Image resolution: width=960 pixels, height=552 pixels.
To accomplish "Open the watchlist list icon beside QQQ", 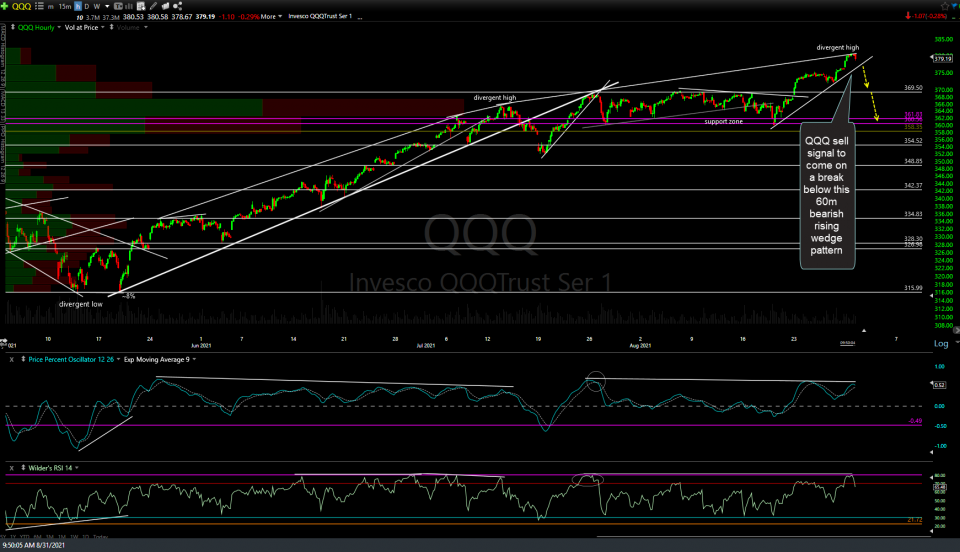I will pyautogui.click(x=39, y=6).
